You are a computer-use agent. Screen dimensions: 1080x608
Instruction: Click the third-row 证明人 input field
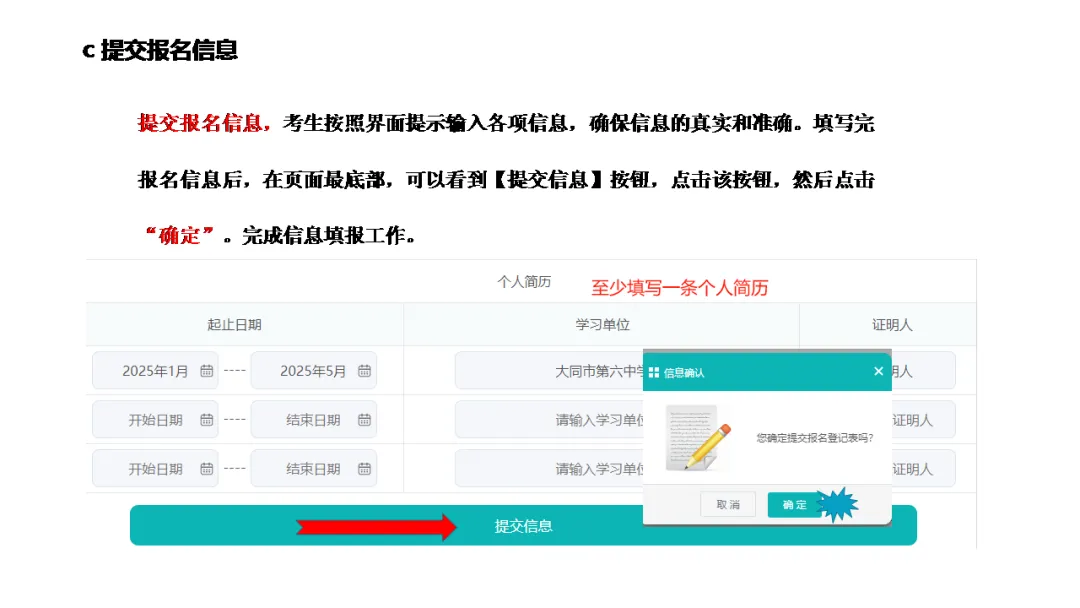[921, 468]
